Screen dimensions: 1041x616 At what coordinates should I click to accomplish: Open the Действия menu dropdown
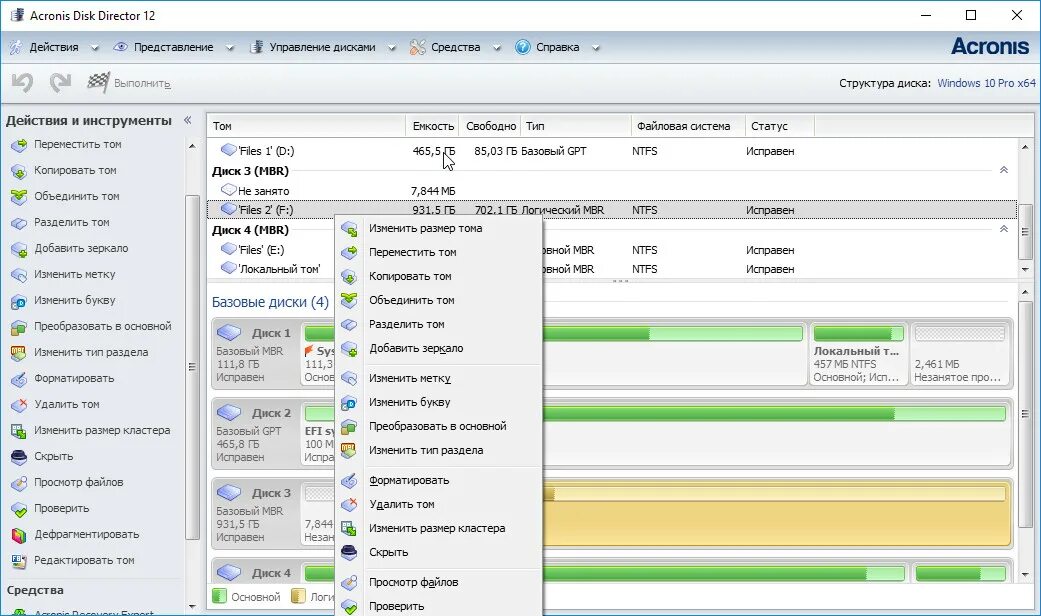(x=53, y=47)
